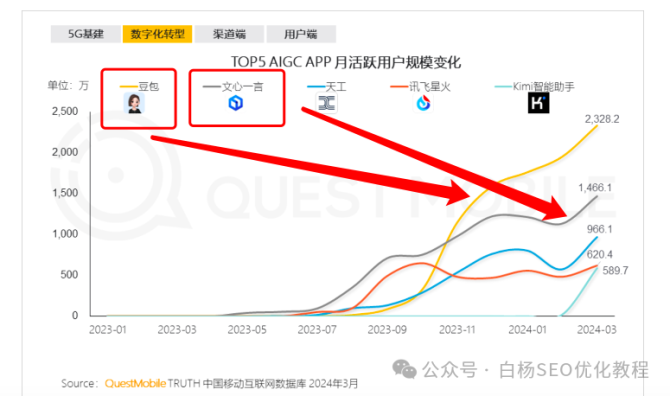Click the orange 讯飞星火 legend line
The image size is (670, 396).
click(x=400, y=87)
